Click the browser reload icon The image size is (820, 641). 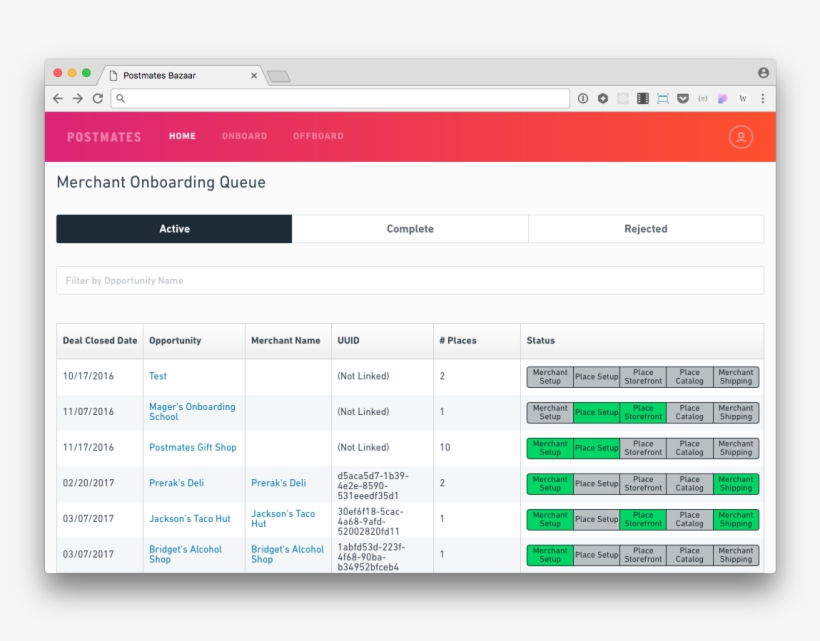98,99
